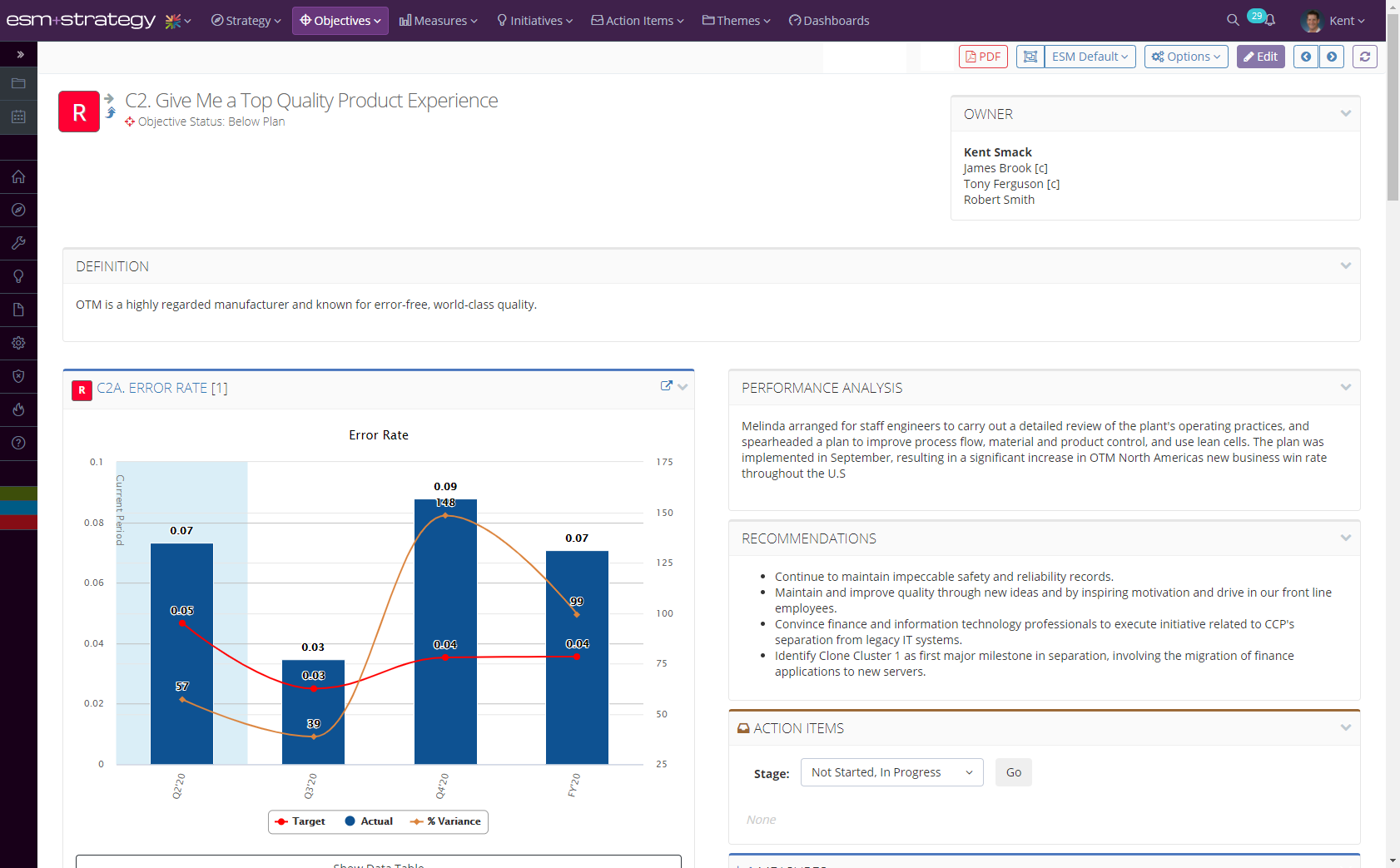This screenshot has width=1400, height=868.
Task: Open the Measures menu
Action: click(x=438, y=20)
